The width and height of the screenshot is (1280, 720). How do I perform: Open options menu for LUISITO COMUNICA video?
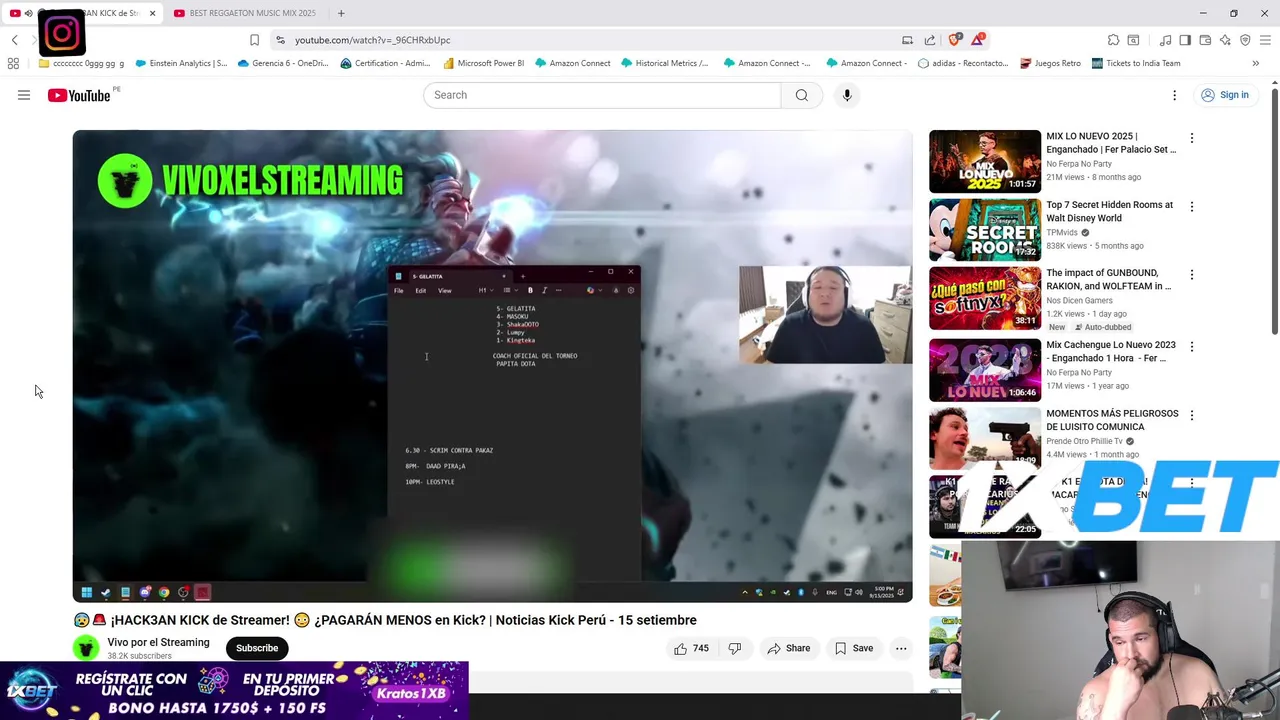point(1191,414)
